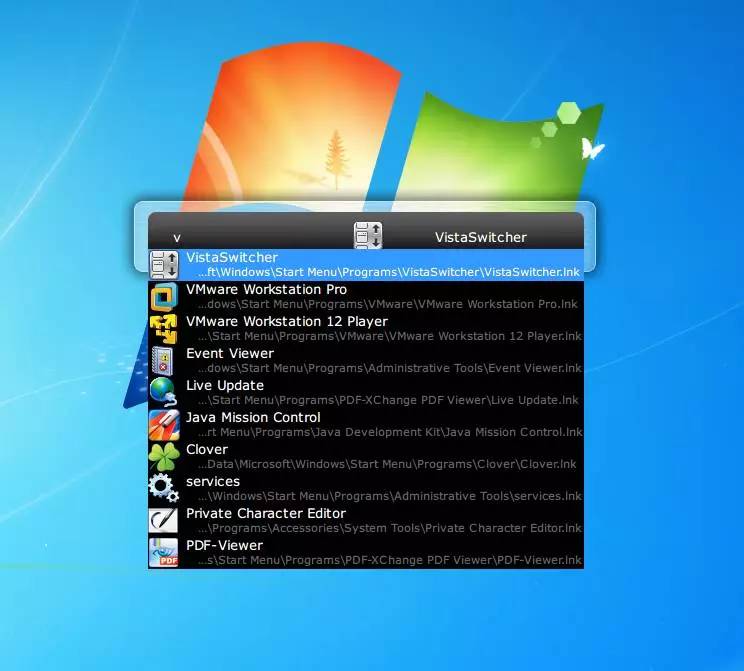
Task: Click the VMware Workstation 12 Player icon
Action: (x=164, y=329)
